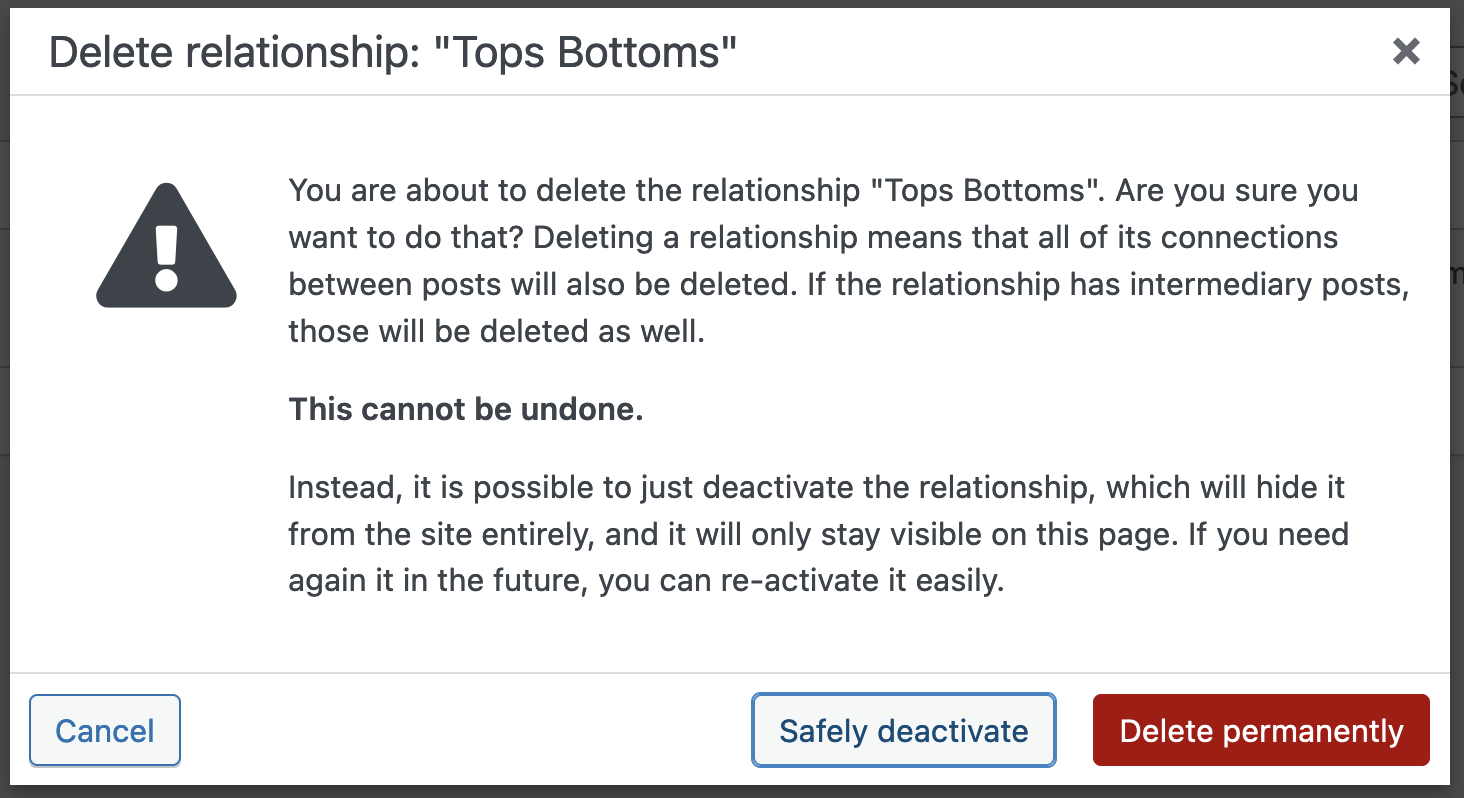Click "those will be deleted as well." line

pyautogui.click(x=497, y=331)
